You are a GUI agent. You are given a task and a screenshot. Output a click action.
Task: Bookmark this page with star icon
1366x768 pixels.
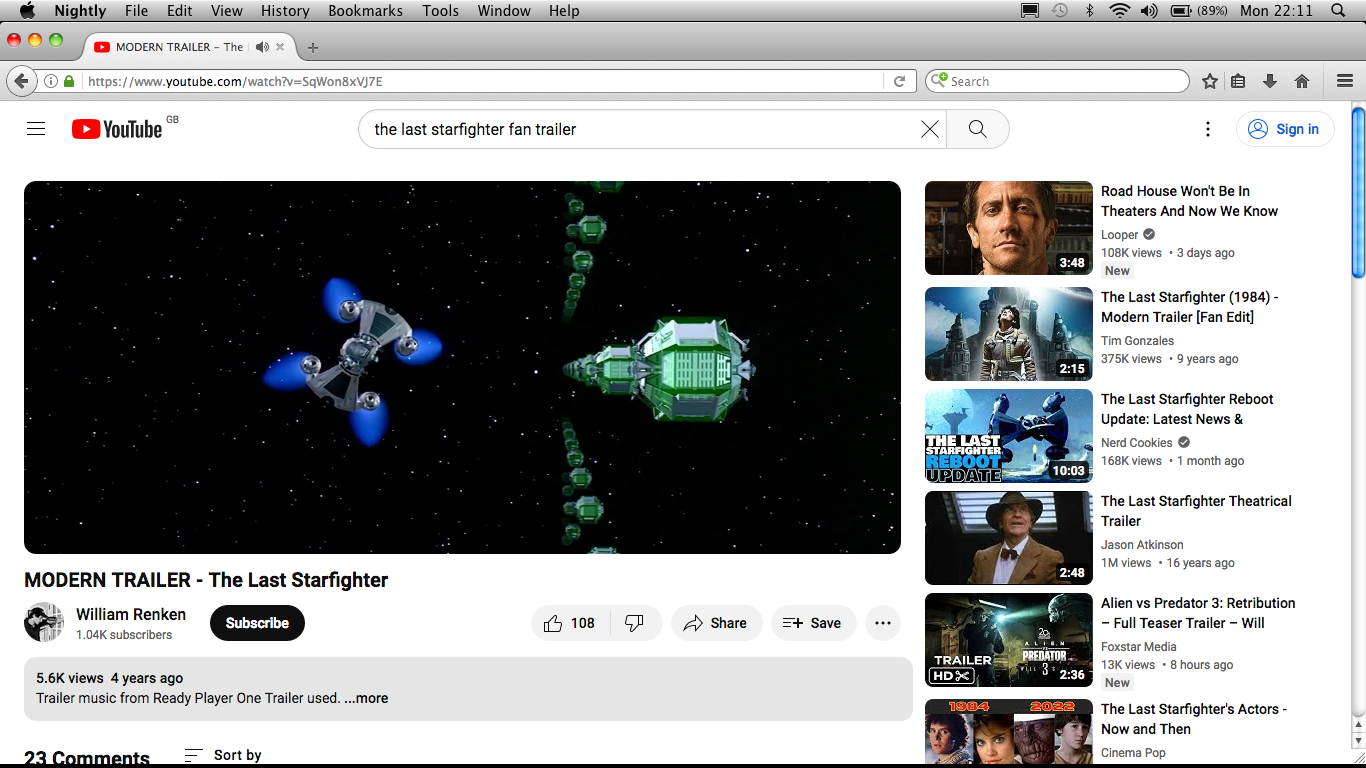pos(1210,81)
